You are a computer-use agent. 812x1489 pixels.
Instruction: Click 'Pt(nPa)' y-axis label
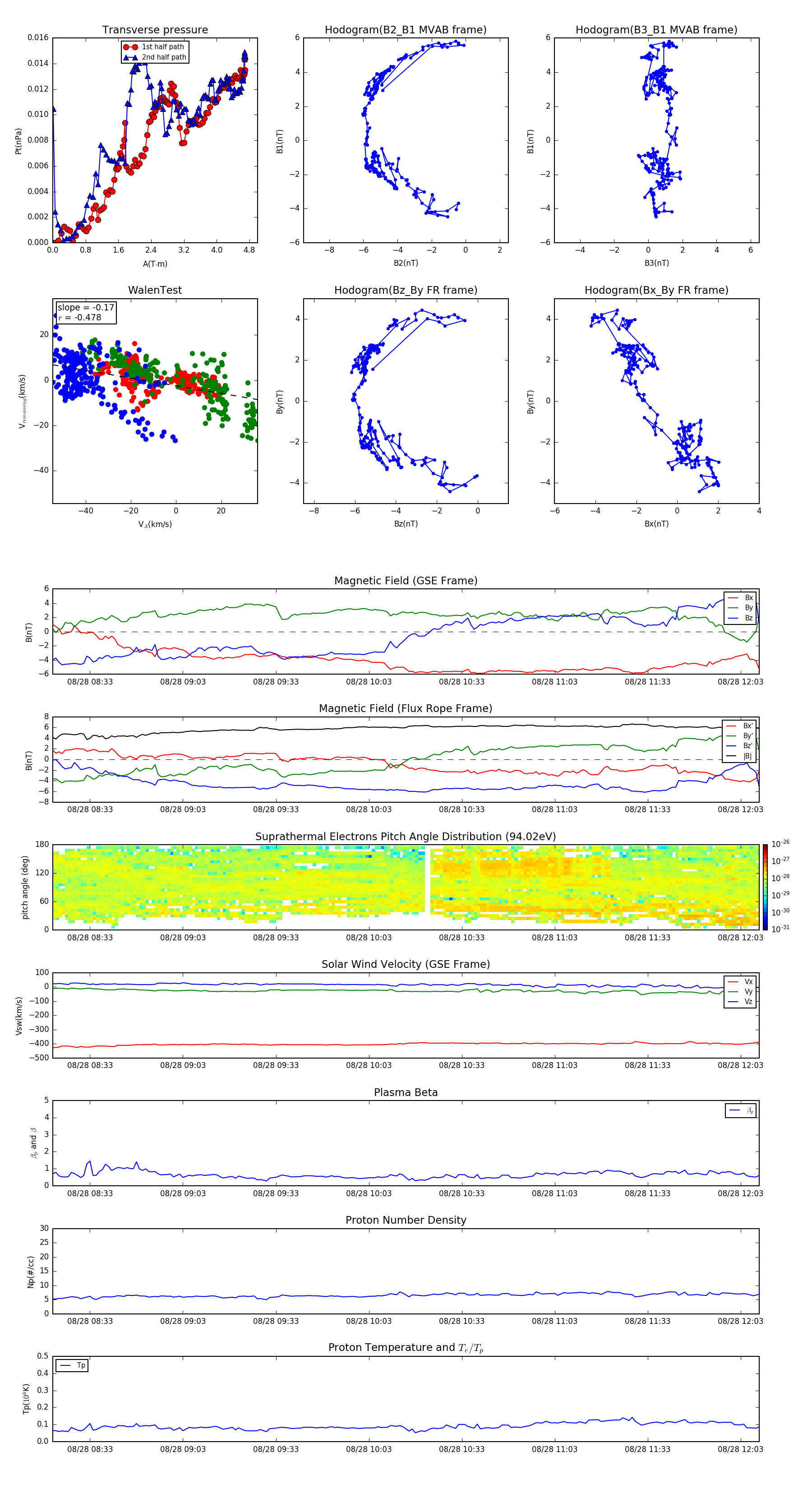(x=18, y=141)
